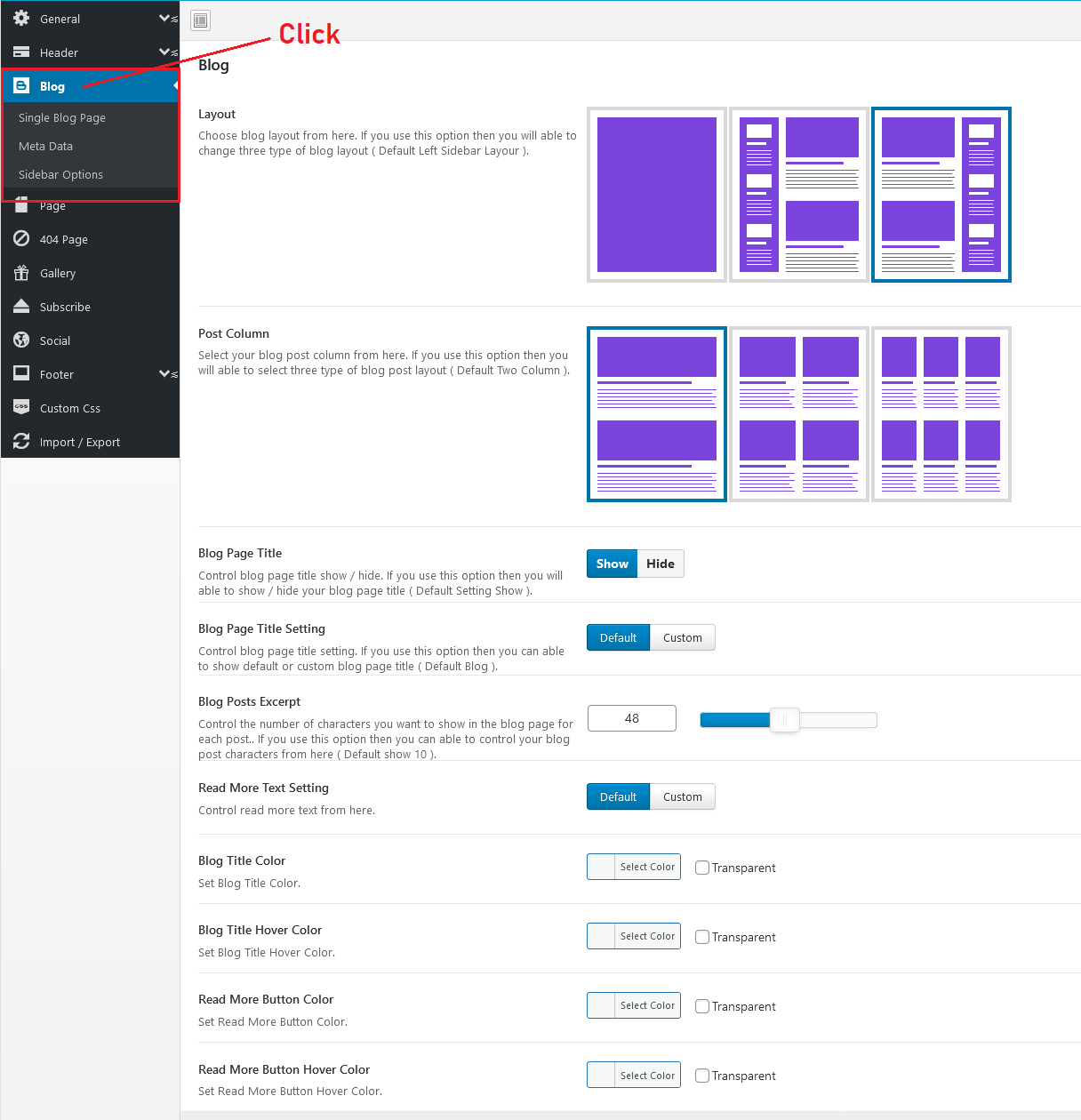
Task: Expand the Header section chevron
Action: tap(165, 52)
